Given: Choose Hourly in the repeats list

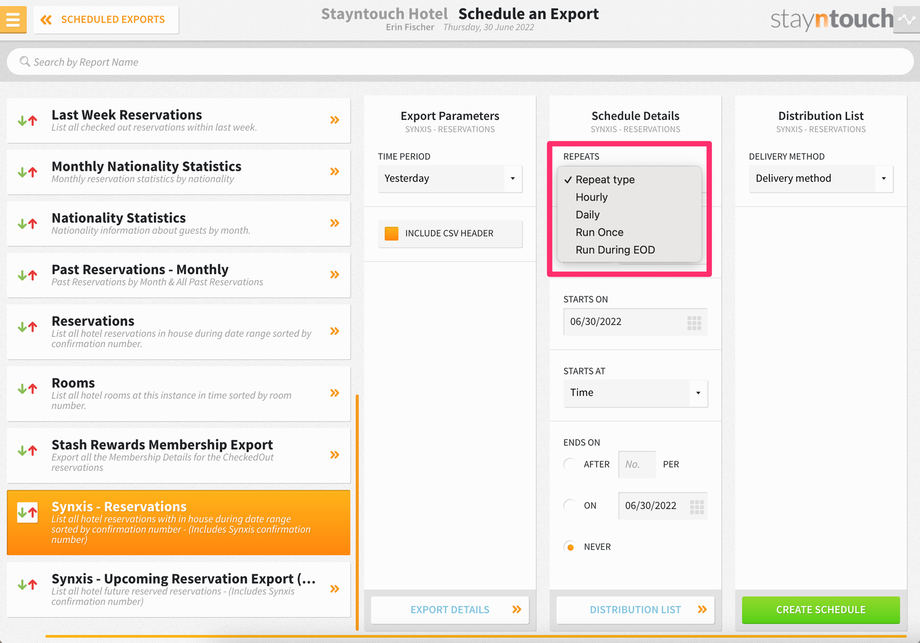Looking at the screenshot, I should pyautogui.click(x=629, y=197).
